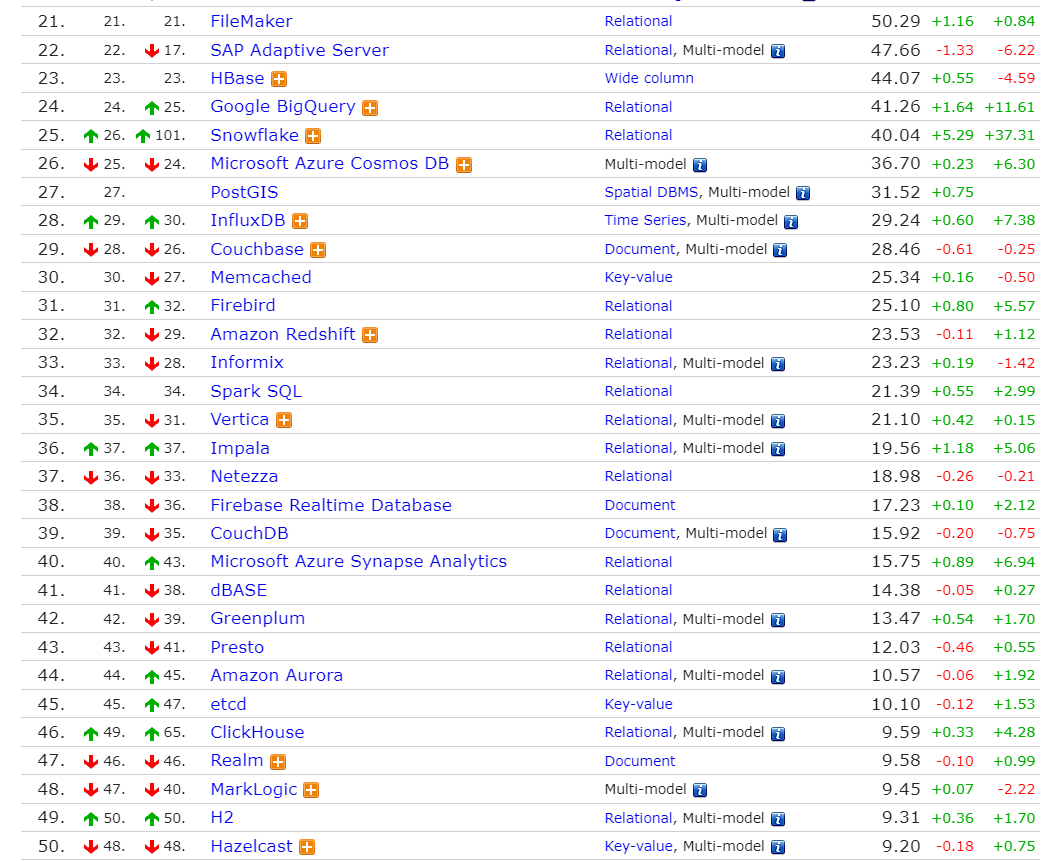Click Key-value link in the Hazelcast row
Screen dimensions: 1052x861
coord(638,847)
